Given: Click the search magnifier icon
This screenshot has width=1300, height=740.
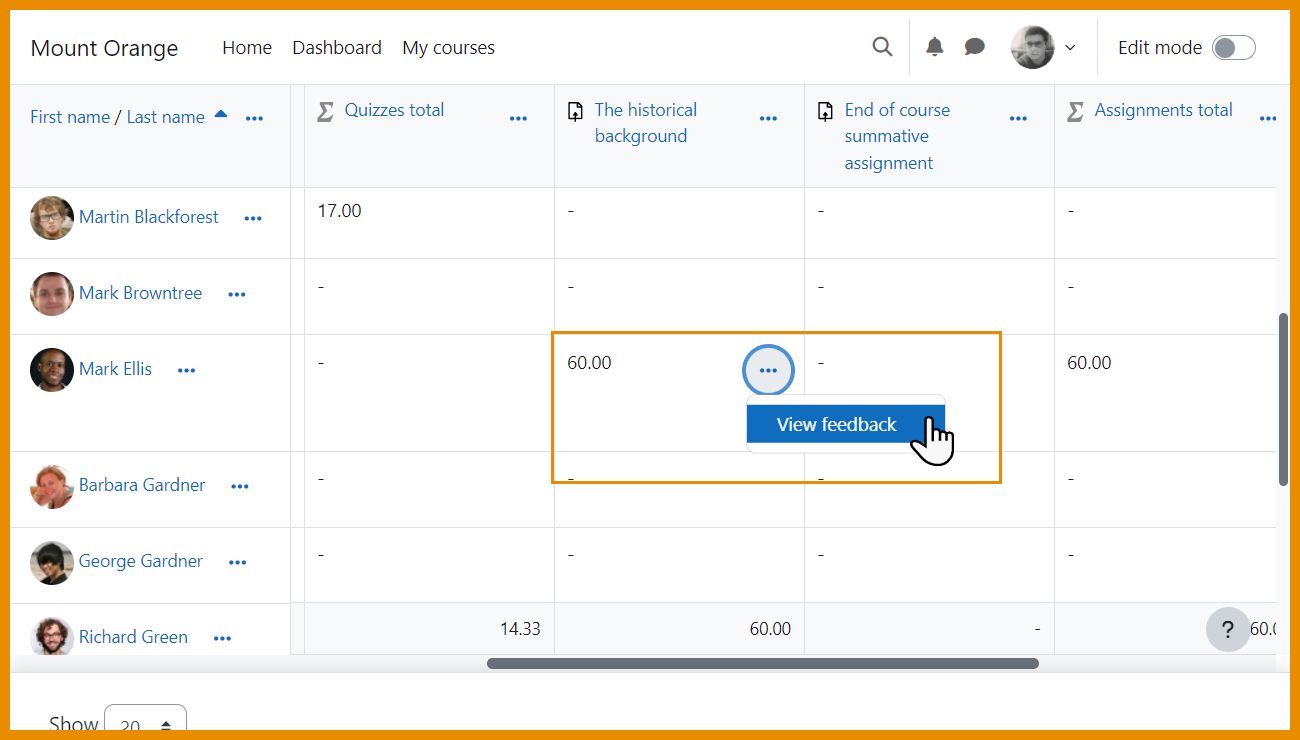Looking at the screenshot, I should [882, 47].
